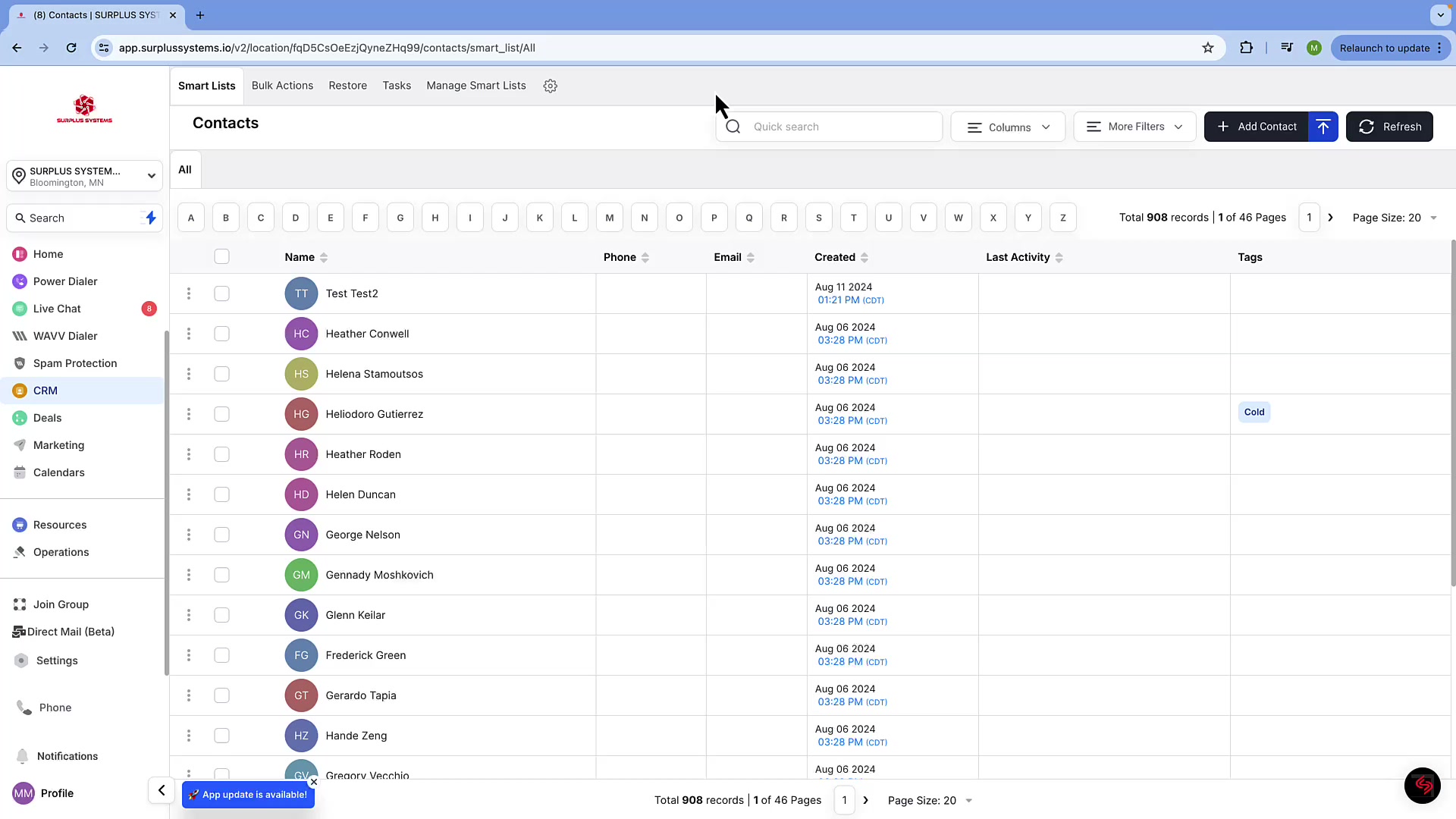Expand the Columns dropdown
Screen dimensions: 1456x819
1008,127
